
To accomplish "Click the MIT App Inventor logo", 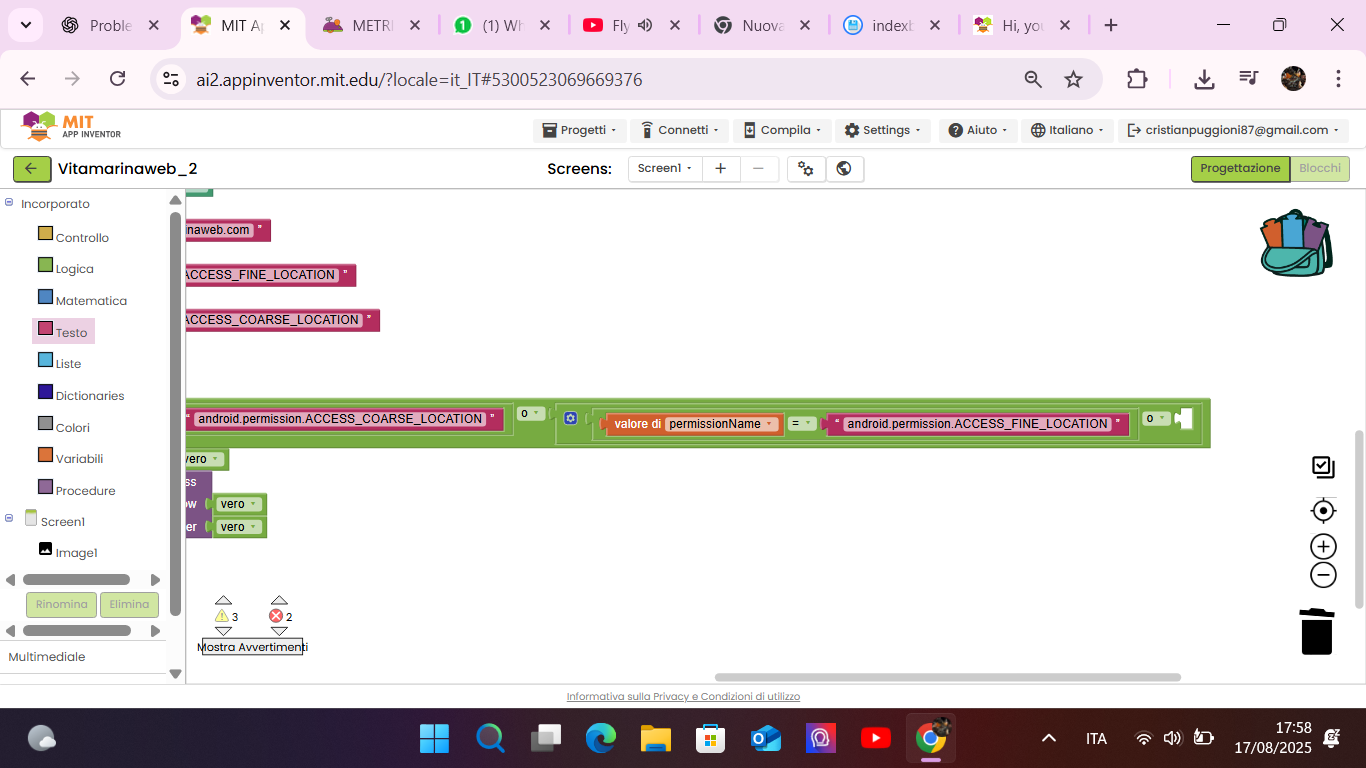I will [x=72, y=127].
